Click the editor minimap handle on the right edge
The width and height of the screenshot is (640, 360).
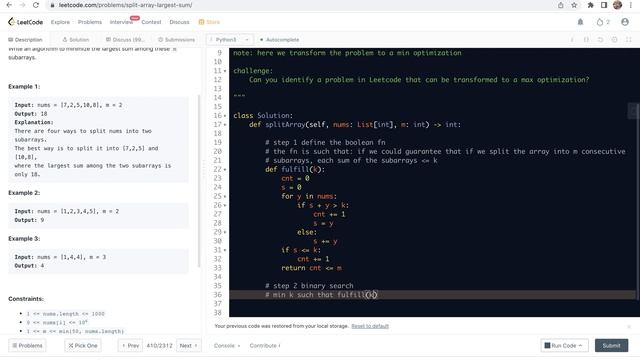(633, 111)
